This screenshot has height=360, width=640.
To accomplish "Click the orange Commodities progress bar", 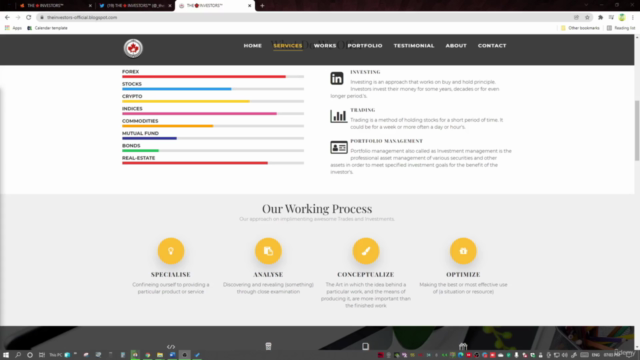I will click(x=167, y=126).
